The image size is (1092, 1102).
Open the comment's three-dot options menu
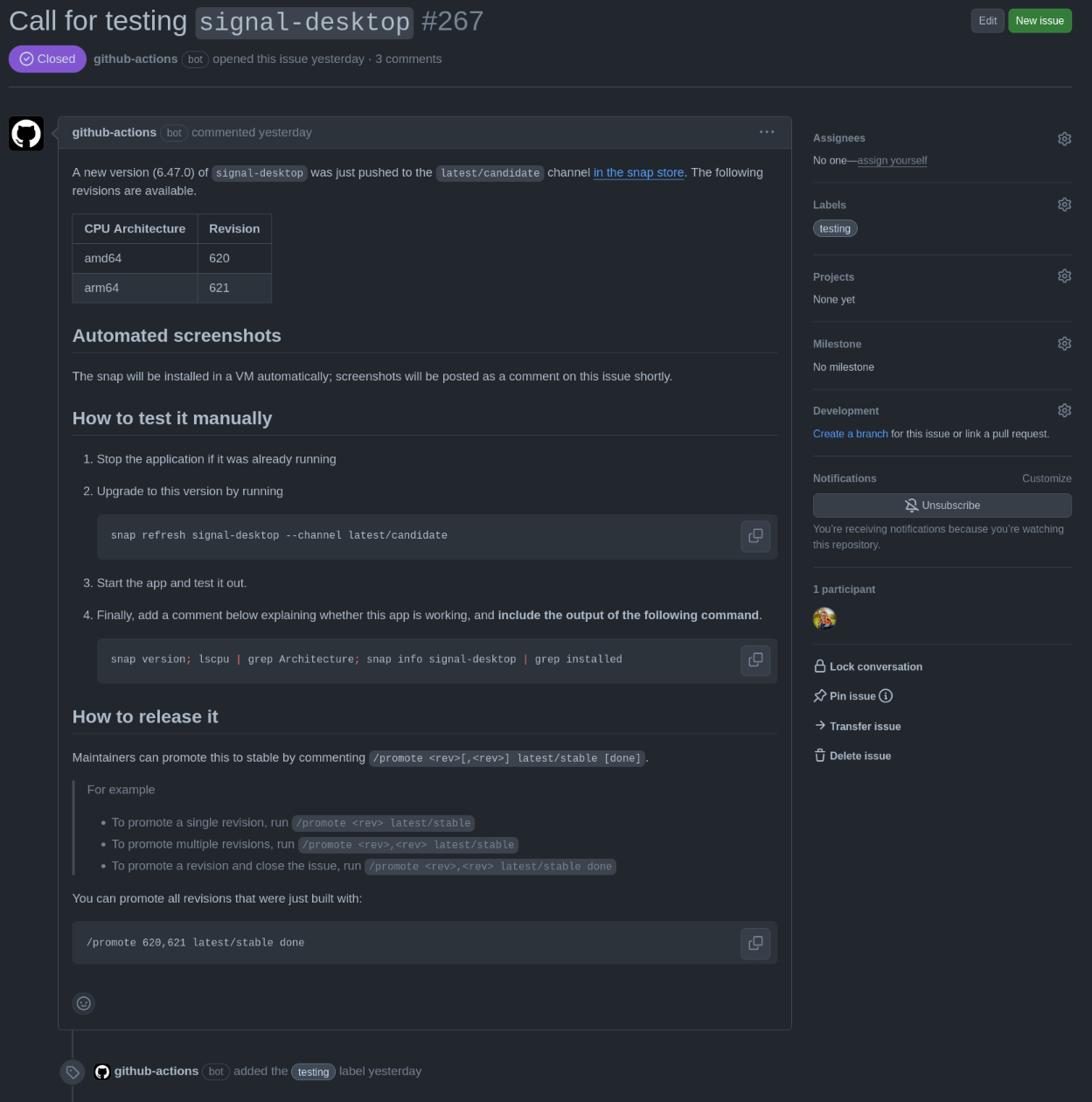(767, 132)
